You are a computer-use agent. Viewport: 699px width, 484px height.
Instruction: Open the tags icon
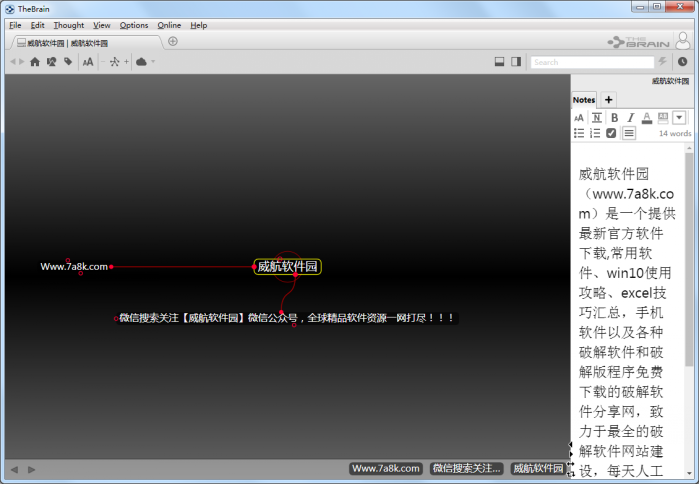pyautogui.click(x=68, y=62)
